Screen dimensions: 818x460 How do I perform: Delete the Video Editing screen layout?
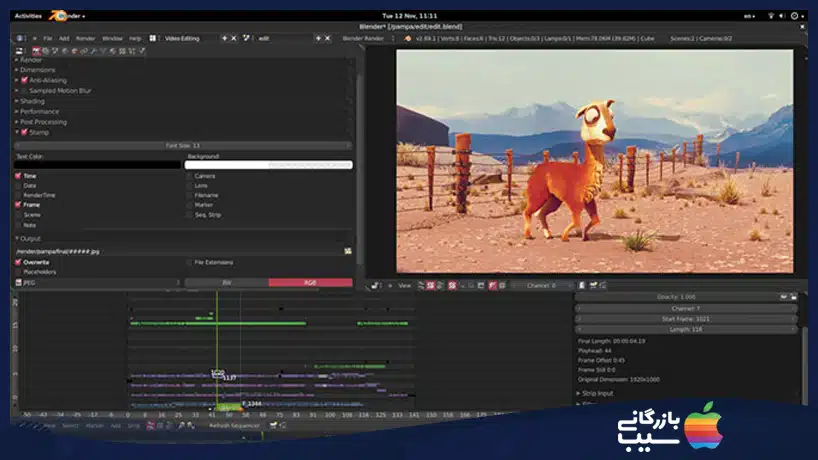click(x=234, y=38)
